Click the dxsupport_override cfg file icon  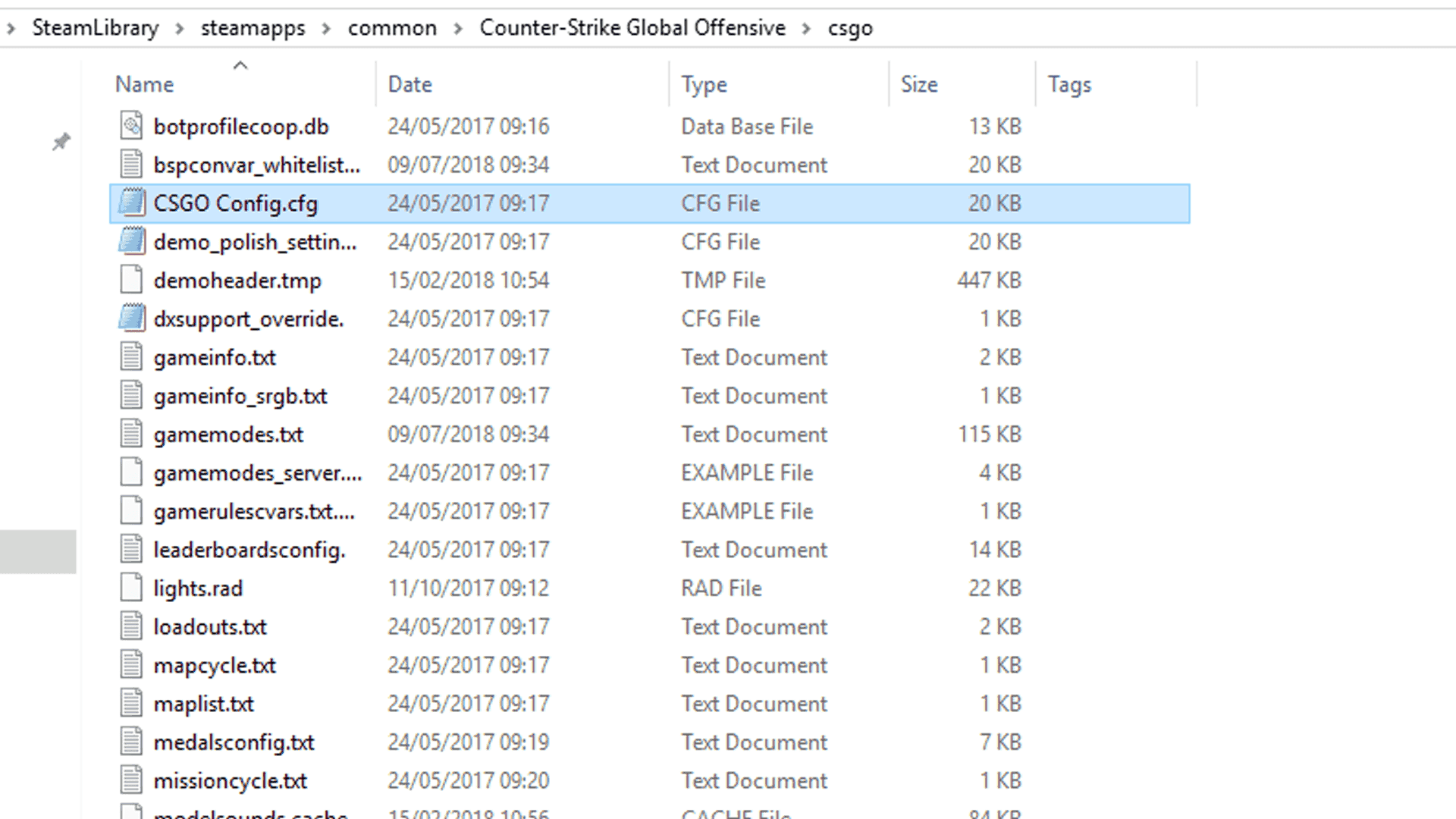[131, 318]
